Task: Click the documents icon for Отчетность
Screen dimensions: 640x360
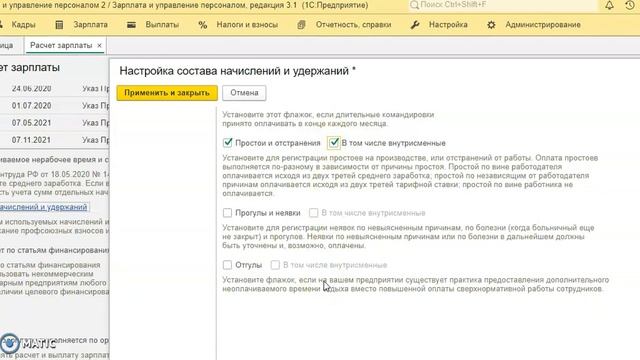Action: [301, 25]
